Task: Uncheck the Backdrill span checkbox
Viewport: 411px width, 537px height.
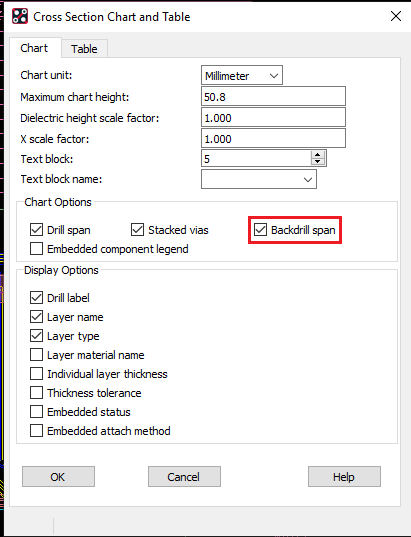Action: pyautogui.click(x=260, y=229)
